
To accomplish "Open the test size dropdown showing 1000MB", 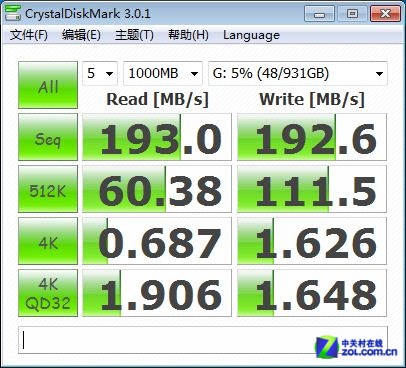I will [163, 73].
